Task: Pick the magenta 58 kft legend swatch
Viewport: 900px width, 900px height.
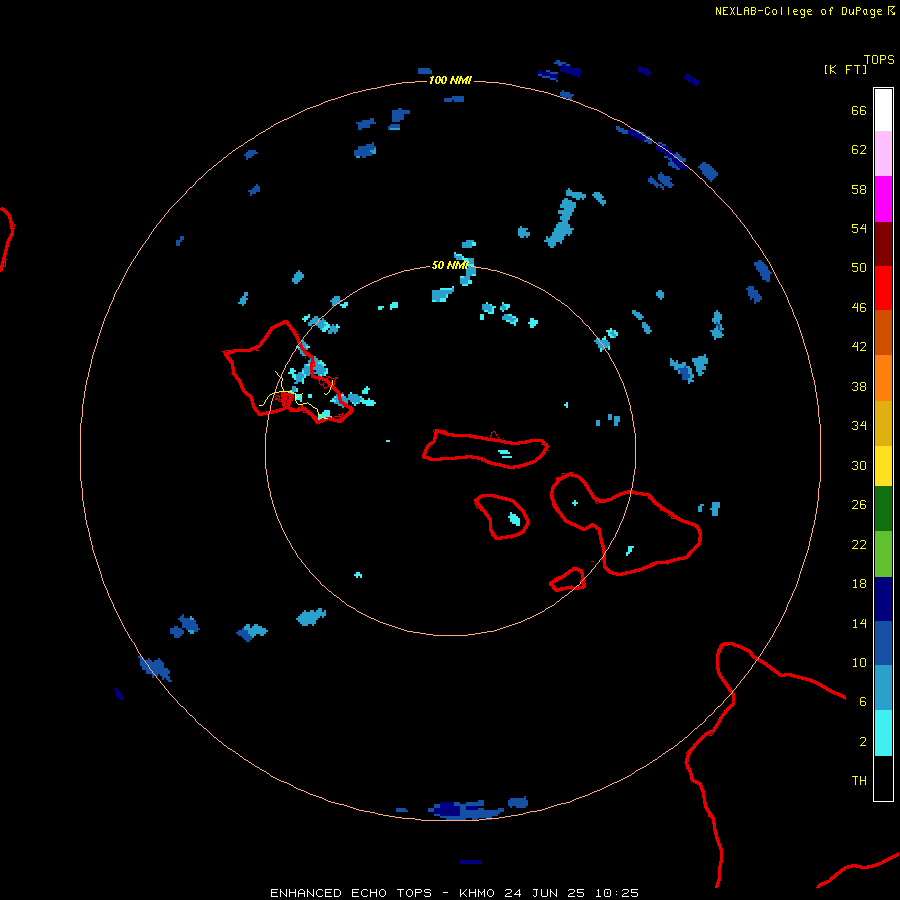Action: (883, 199)
